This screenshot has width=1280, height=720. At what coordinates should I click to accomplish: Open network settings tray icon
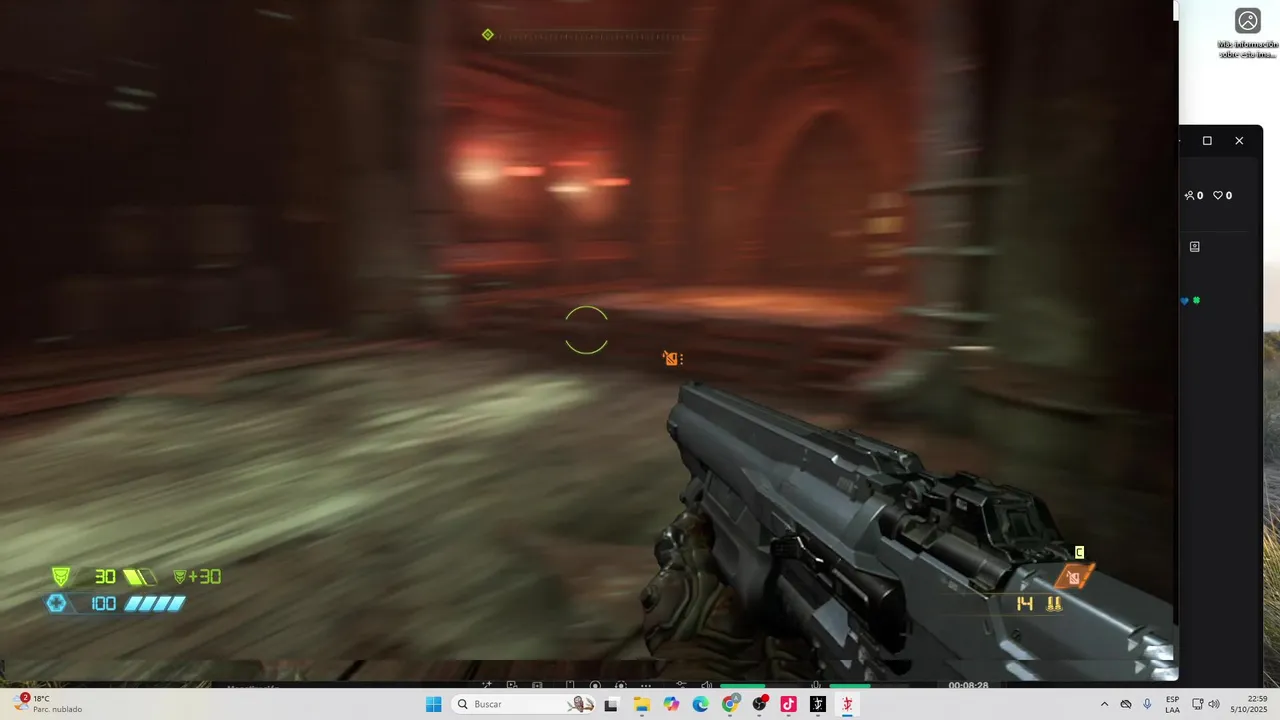pos(1198,704)
